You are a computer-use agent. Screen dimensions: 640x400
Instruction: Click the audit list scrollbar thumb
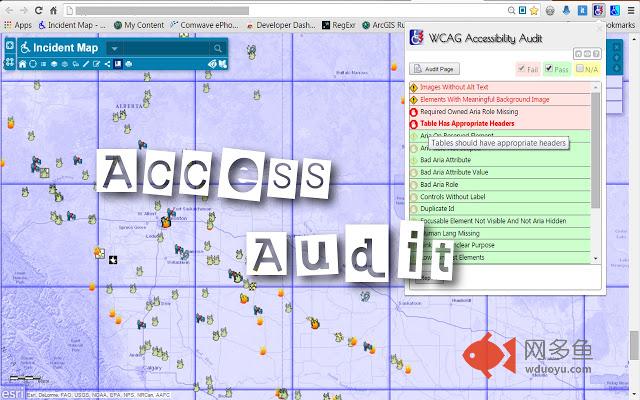point(596,150)
